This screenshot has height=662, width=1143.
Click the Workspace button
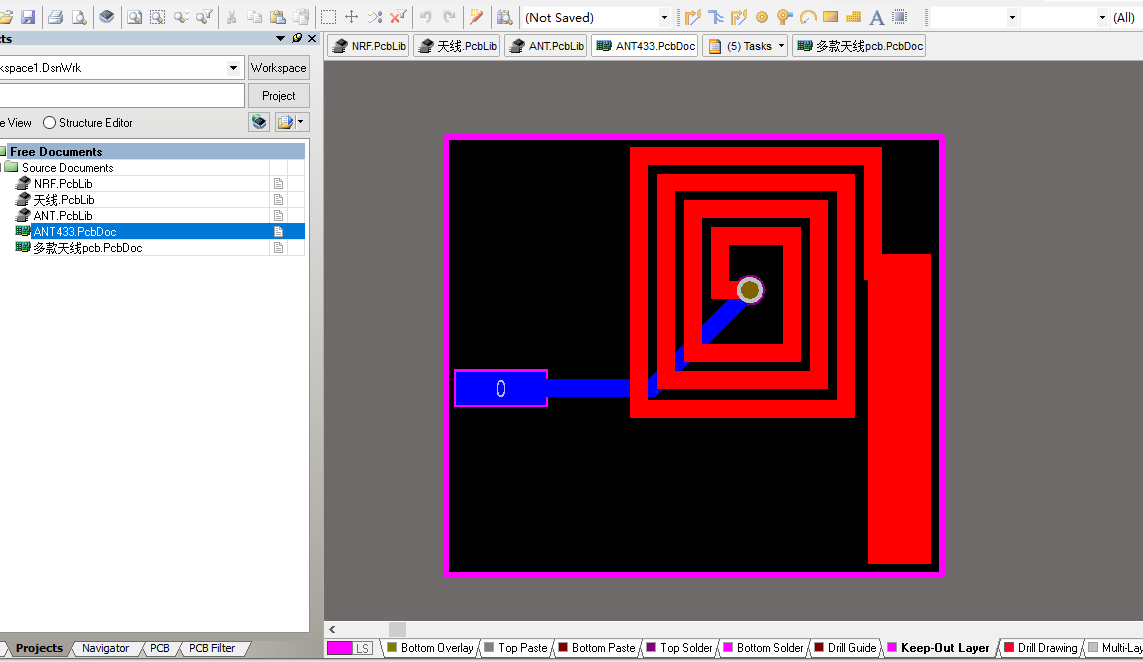278,68
